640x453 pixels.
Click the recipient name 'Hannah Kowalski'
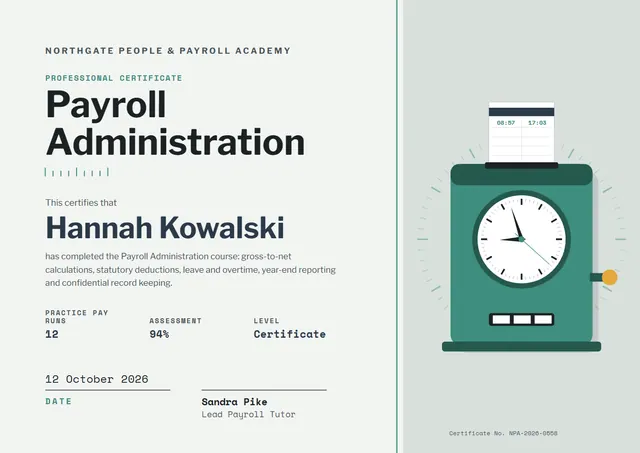click(165, 228)
